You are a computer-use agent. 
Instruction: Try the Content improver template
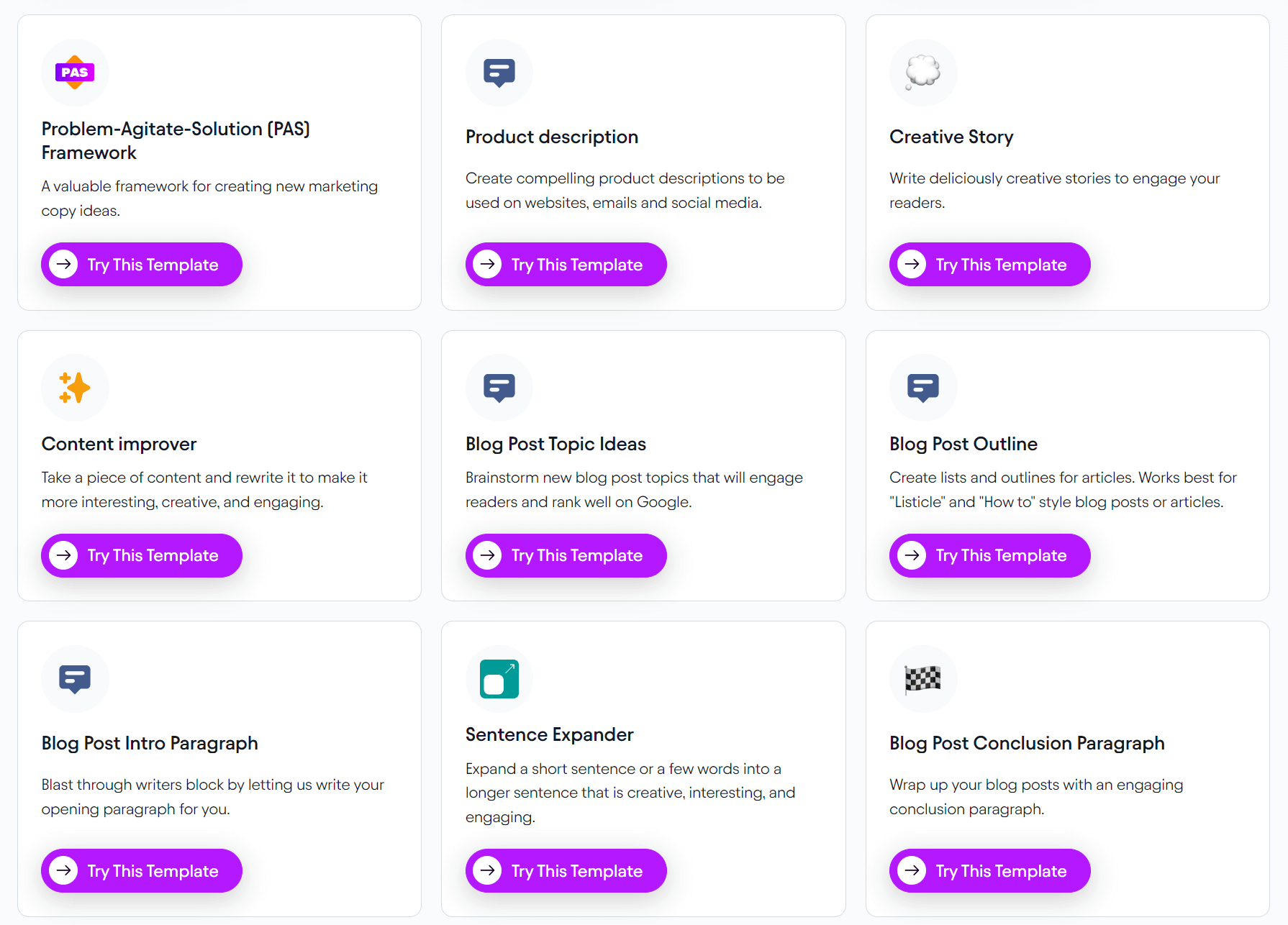(142, 555)
